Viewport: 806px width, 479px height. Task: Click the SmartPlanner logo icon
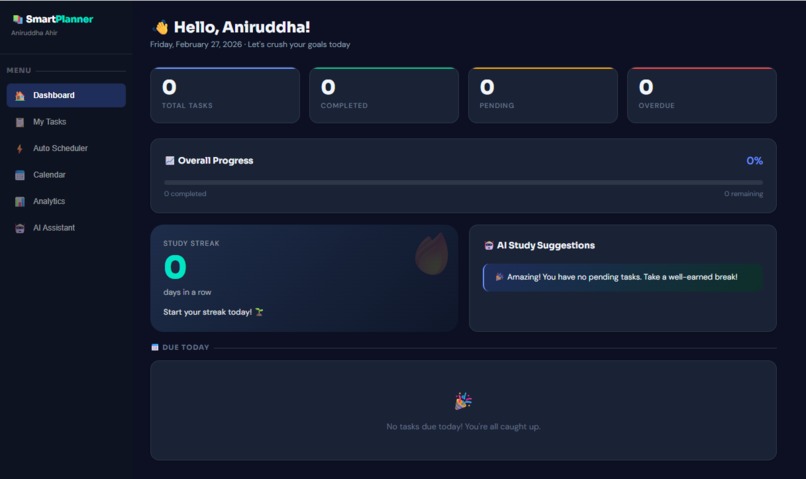pos(18,20)
